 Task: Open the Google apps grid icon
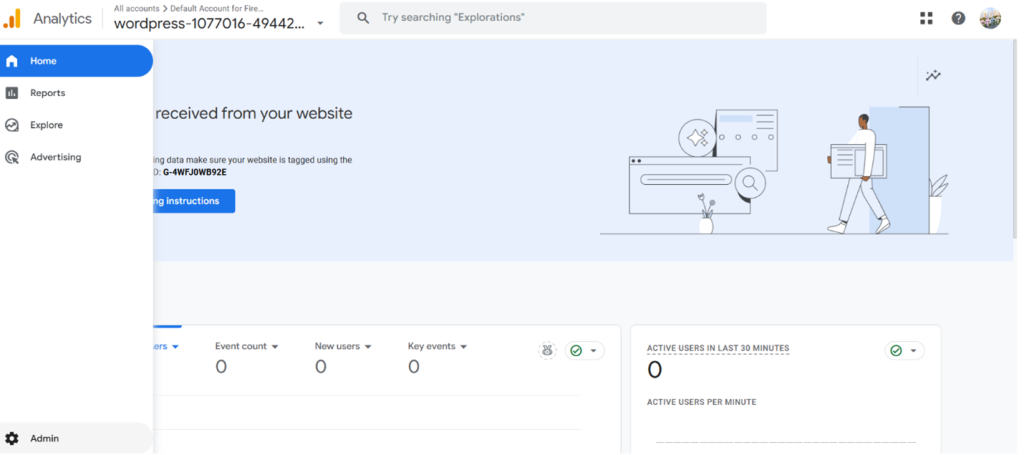[x=926, y=18]
